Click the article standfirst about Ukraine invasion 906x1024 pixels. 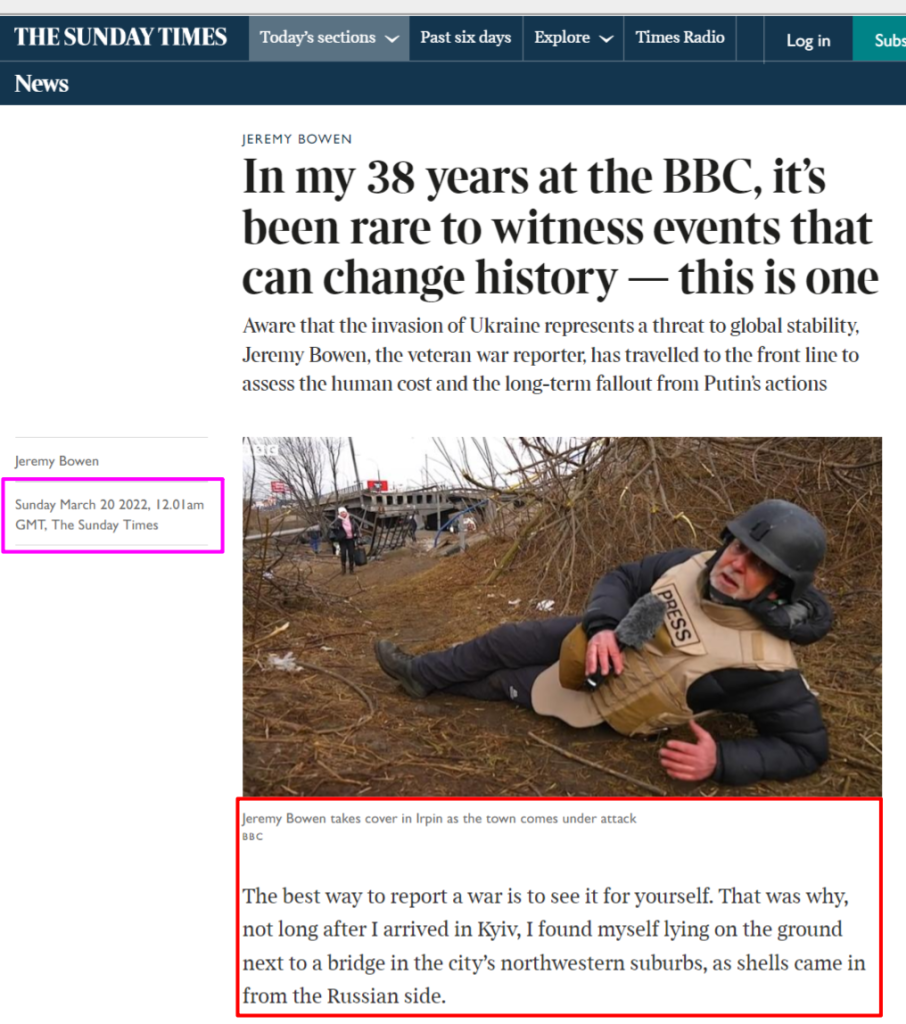tap(551, 355)
